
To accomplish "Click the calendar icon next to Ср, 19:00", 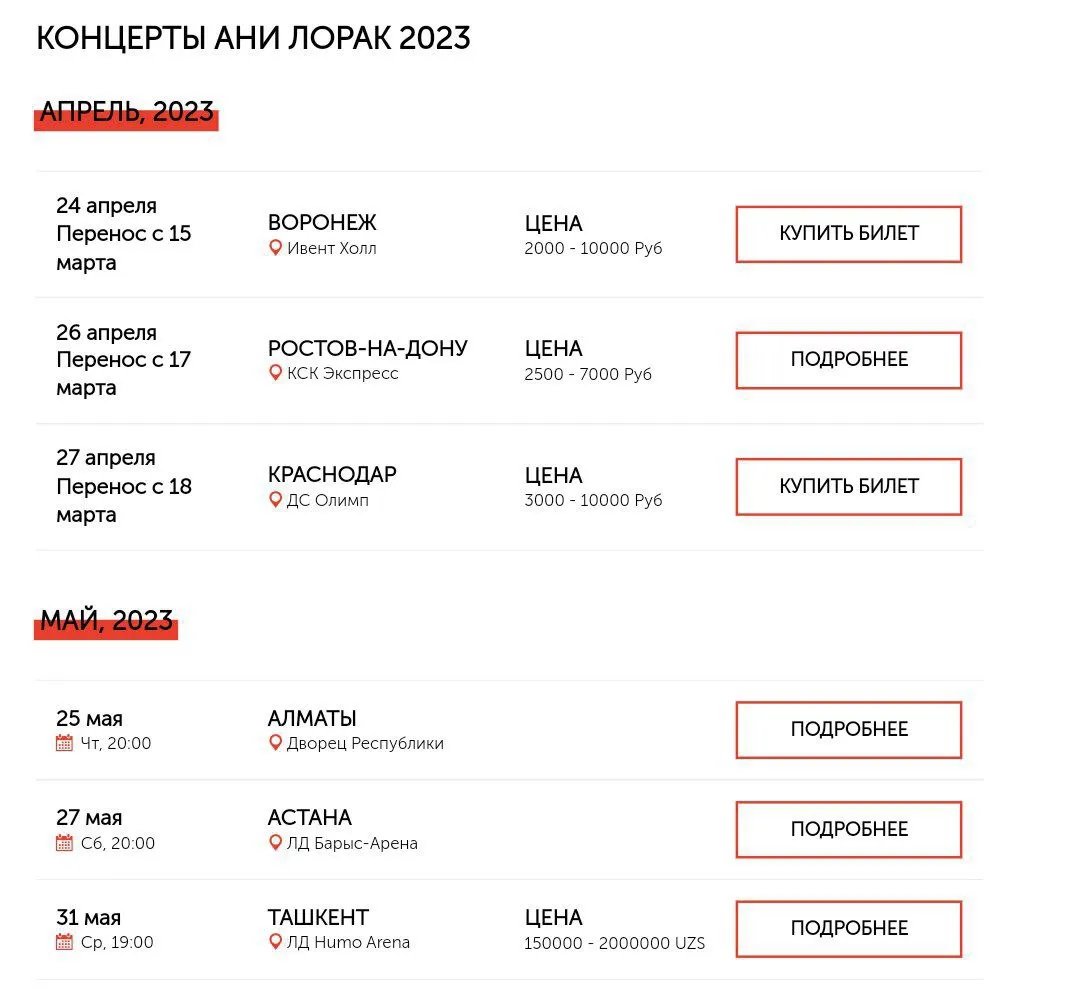I will (x=64, y=942).
